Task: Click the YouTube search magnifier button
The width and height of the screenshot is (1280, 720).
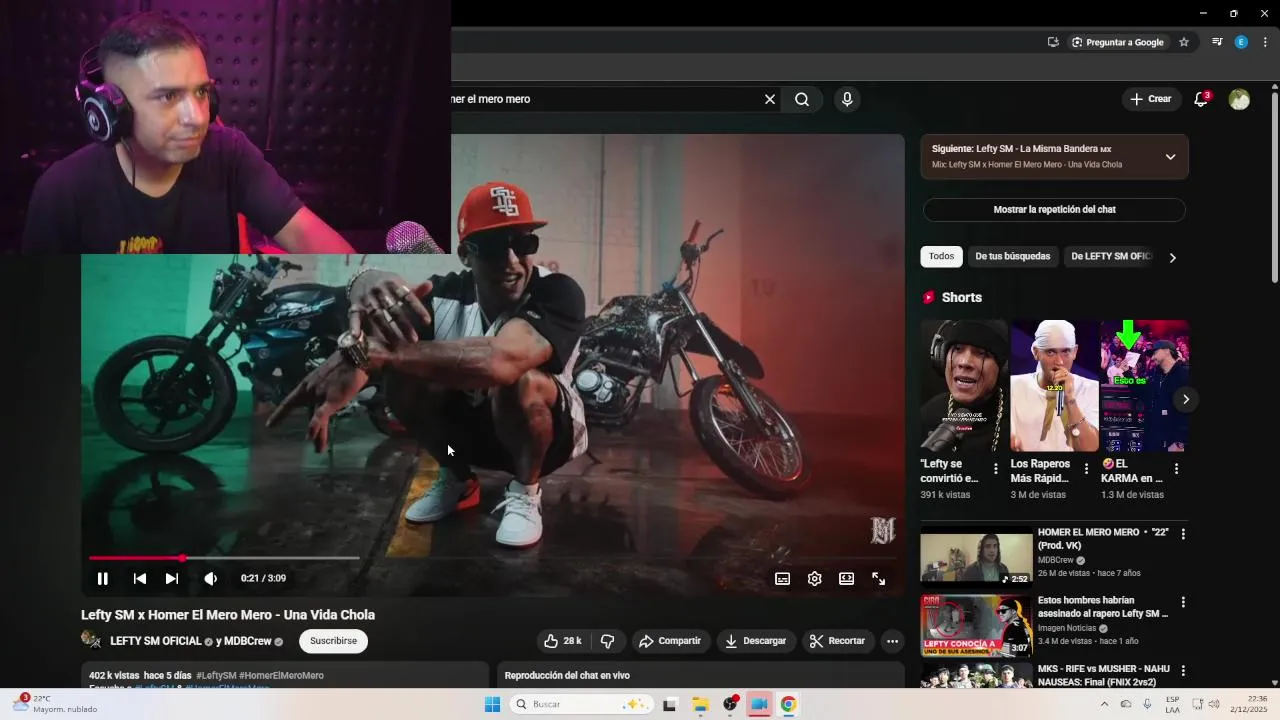Action: point(802,99)
